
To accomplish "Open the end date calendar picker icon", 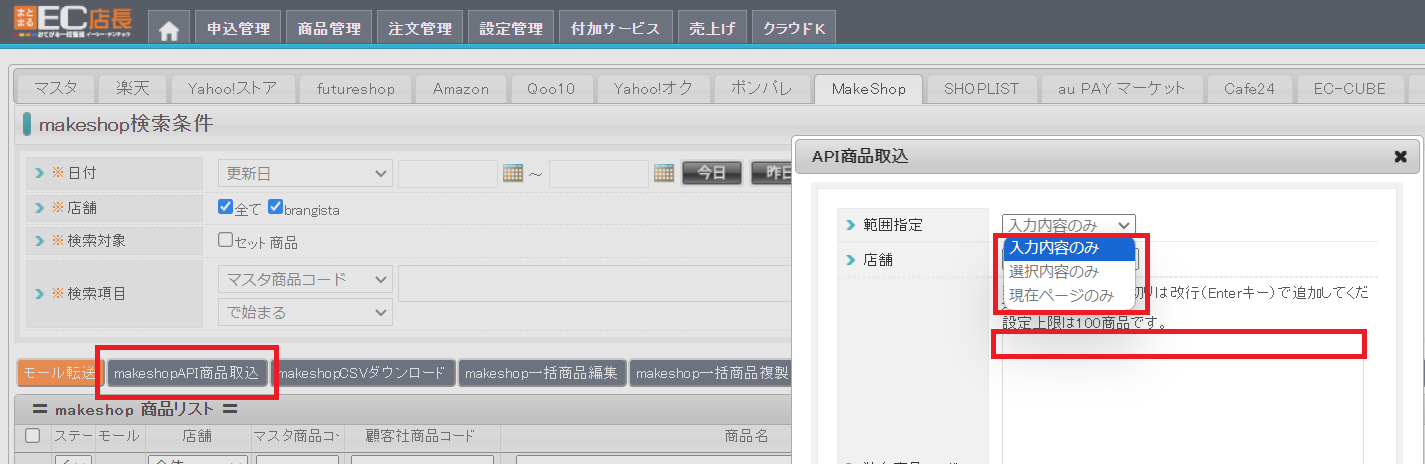I will (664, 173).
